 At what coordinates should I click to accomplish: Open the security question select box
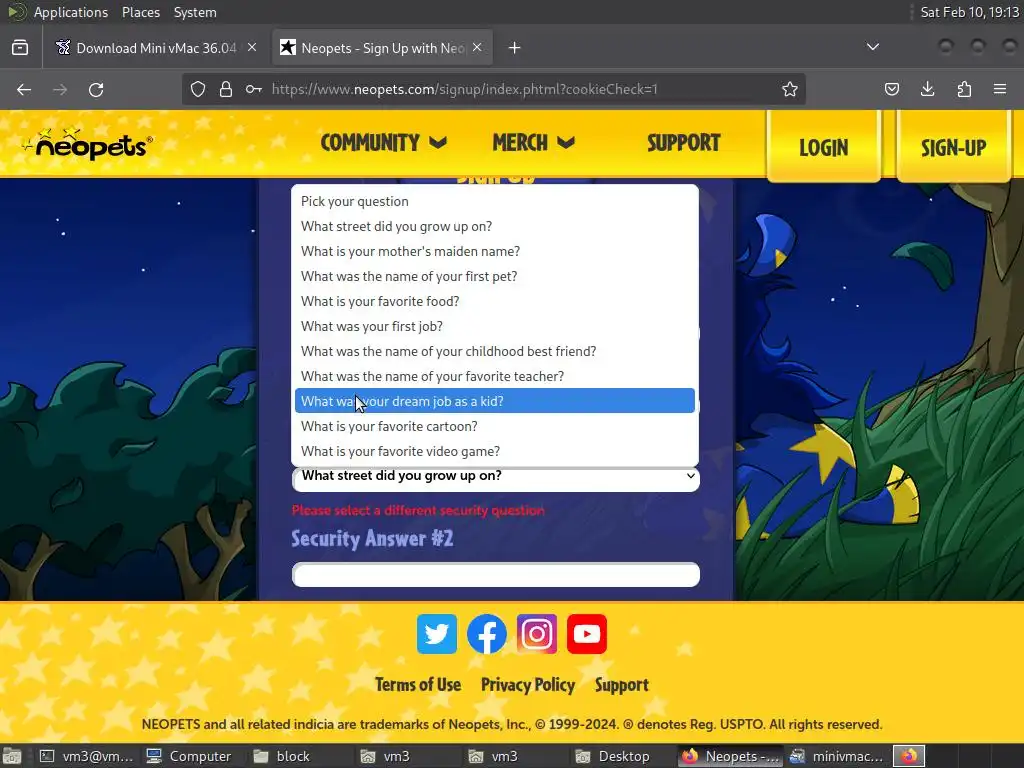(x=496, y=478)
